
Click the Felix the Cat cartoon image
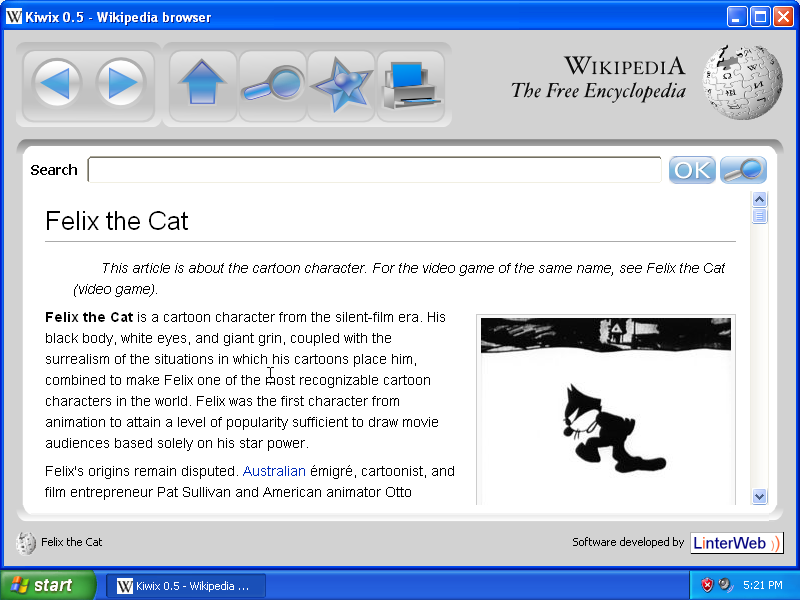(605, 410)
